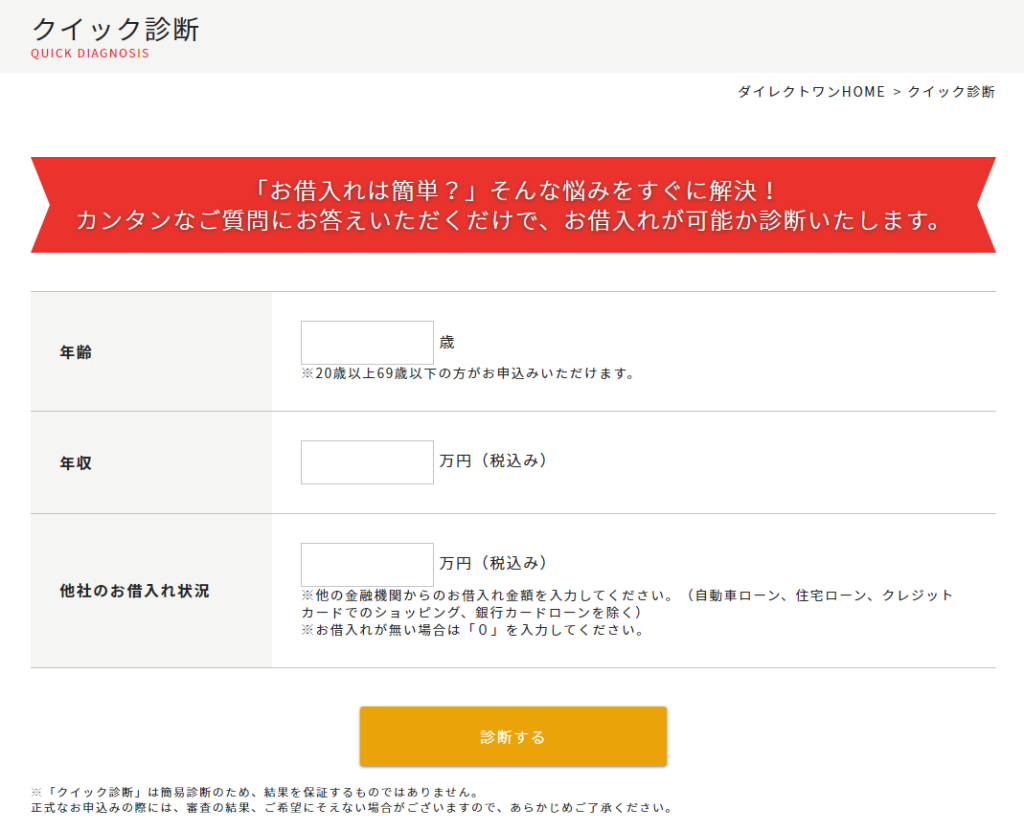Image resolution: width=1024 pixels, height=831 pixels.
Task: Click the annual income input field
Action: click(x=367, y=462)
